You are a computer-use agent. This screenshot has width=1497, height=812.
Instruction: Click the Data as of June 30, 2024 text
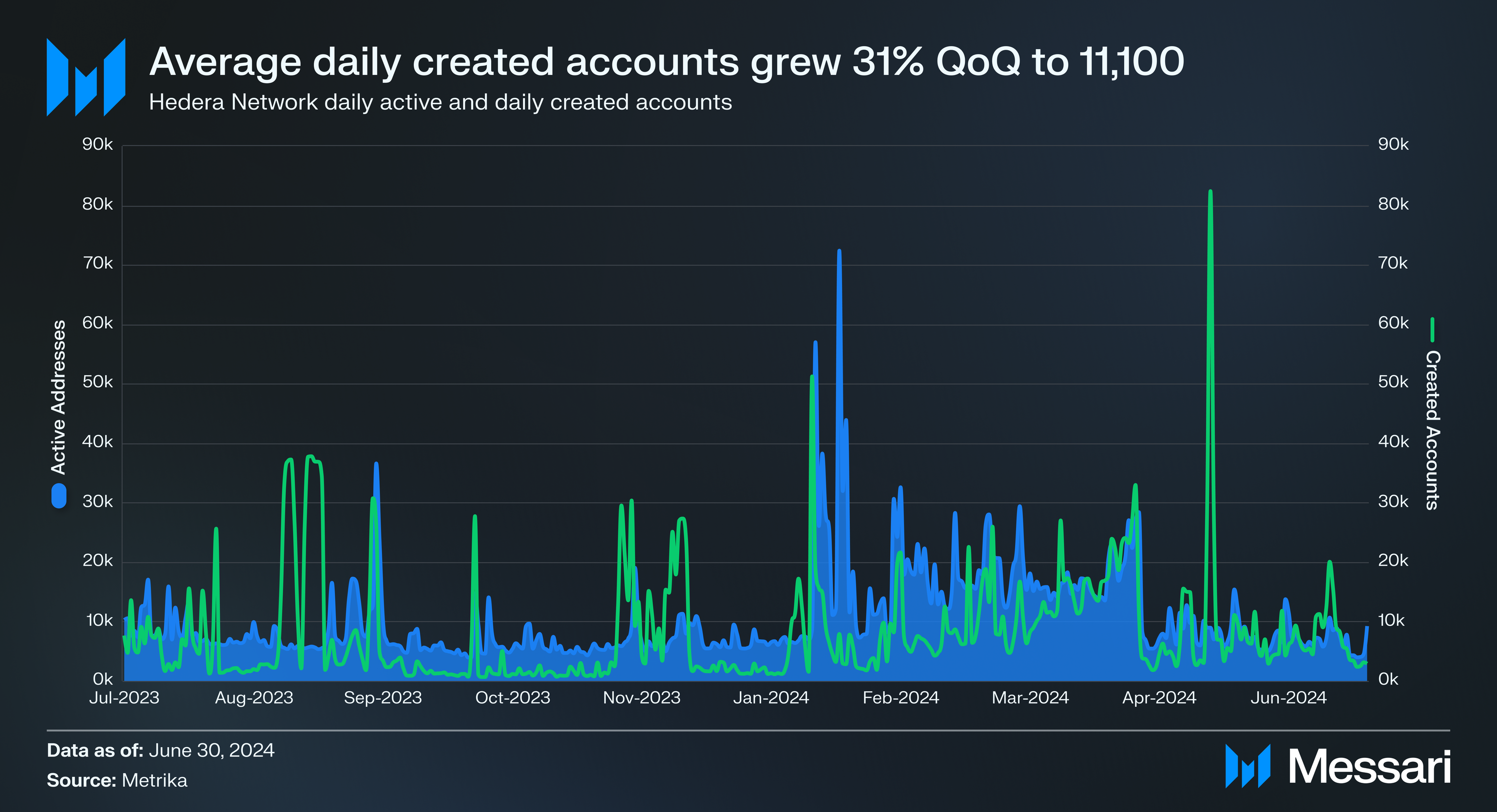(x=160, y=751)
